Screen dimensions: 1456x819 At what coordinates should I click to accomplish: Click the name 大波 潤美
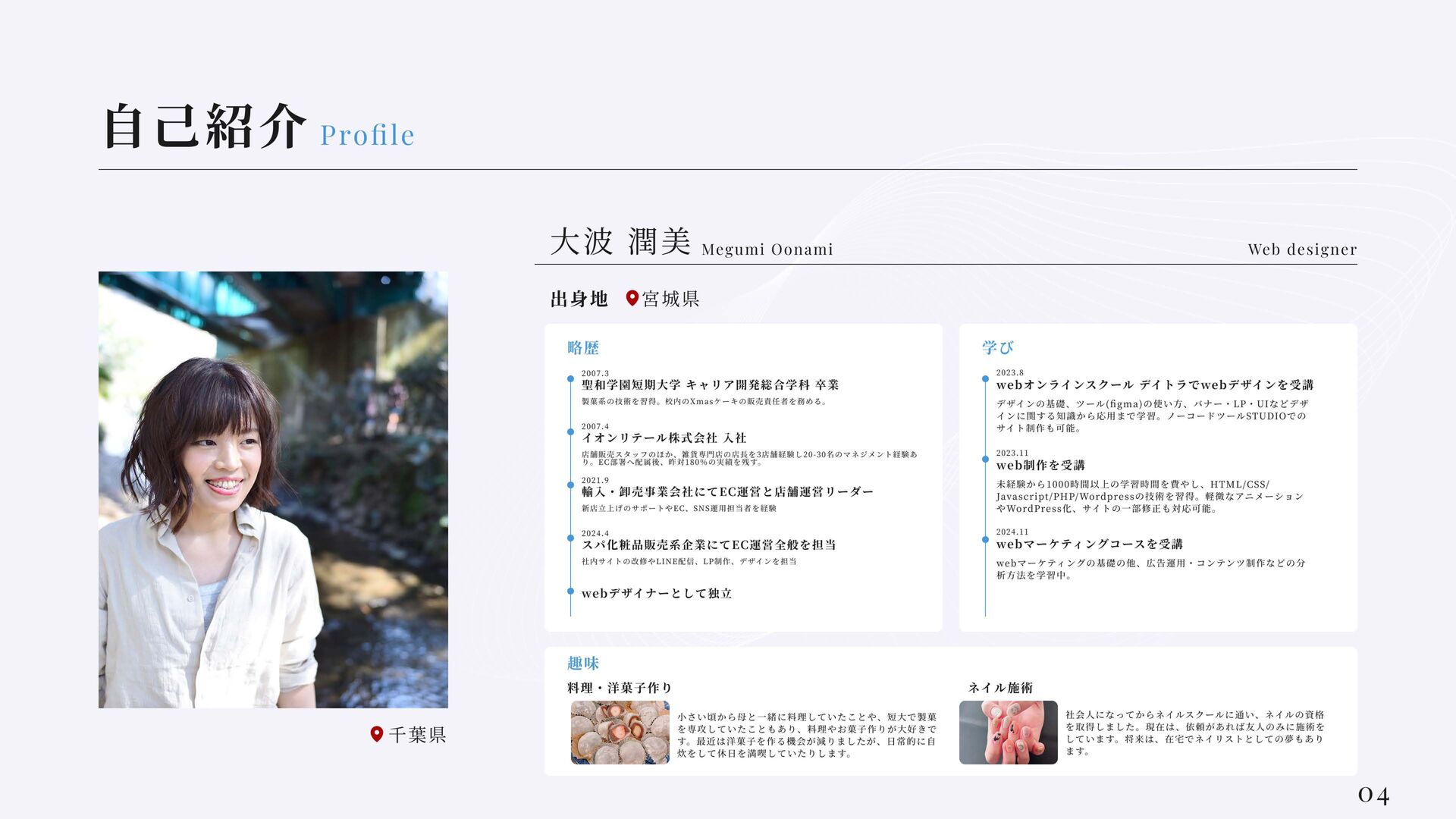(x=620, y=242)
